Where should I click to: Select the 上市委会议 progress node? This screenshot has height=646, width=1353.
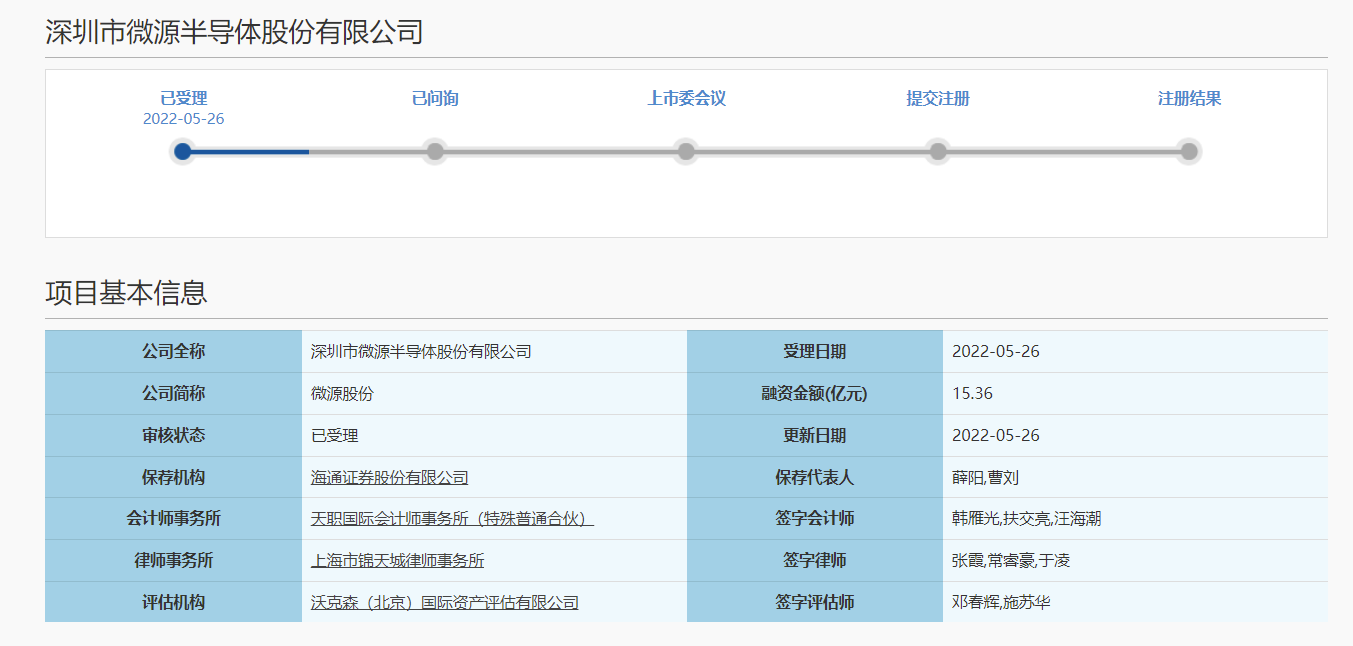coord(685,152)
